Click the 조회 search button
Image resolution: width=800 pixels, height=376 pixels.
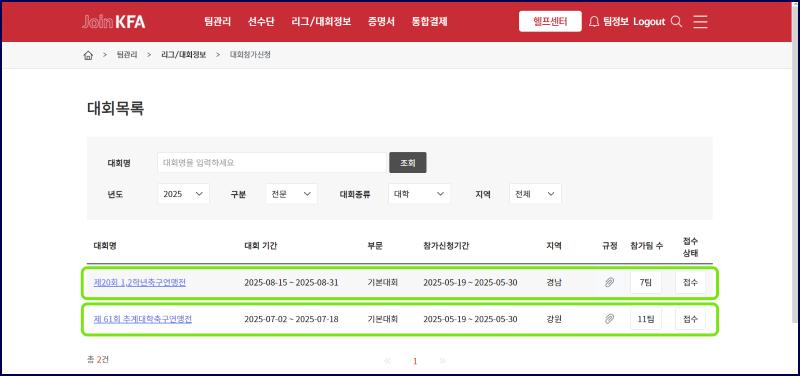click(x=408, y=163)
